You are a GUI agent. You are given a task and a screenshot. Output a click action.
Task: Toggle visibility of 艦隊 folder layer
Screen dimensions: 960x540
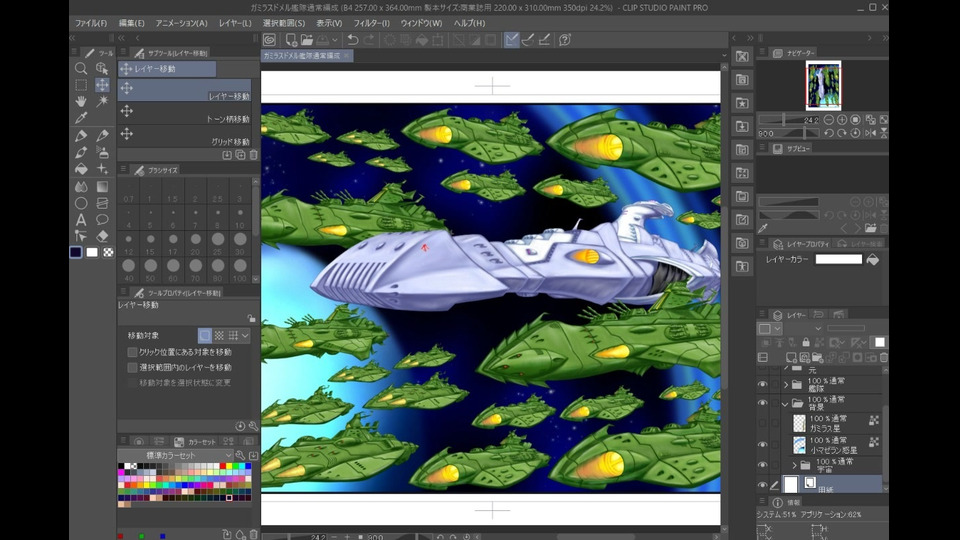[x=762, y=384]
